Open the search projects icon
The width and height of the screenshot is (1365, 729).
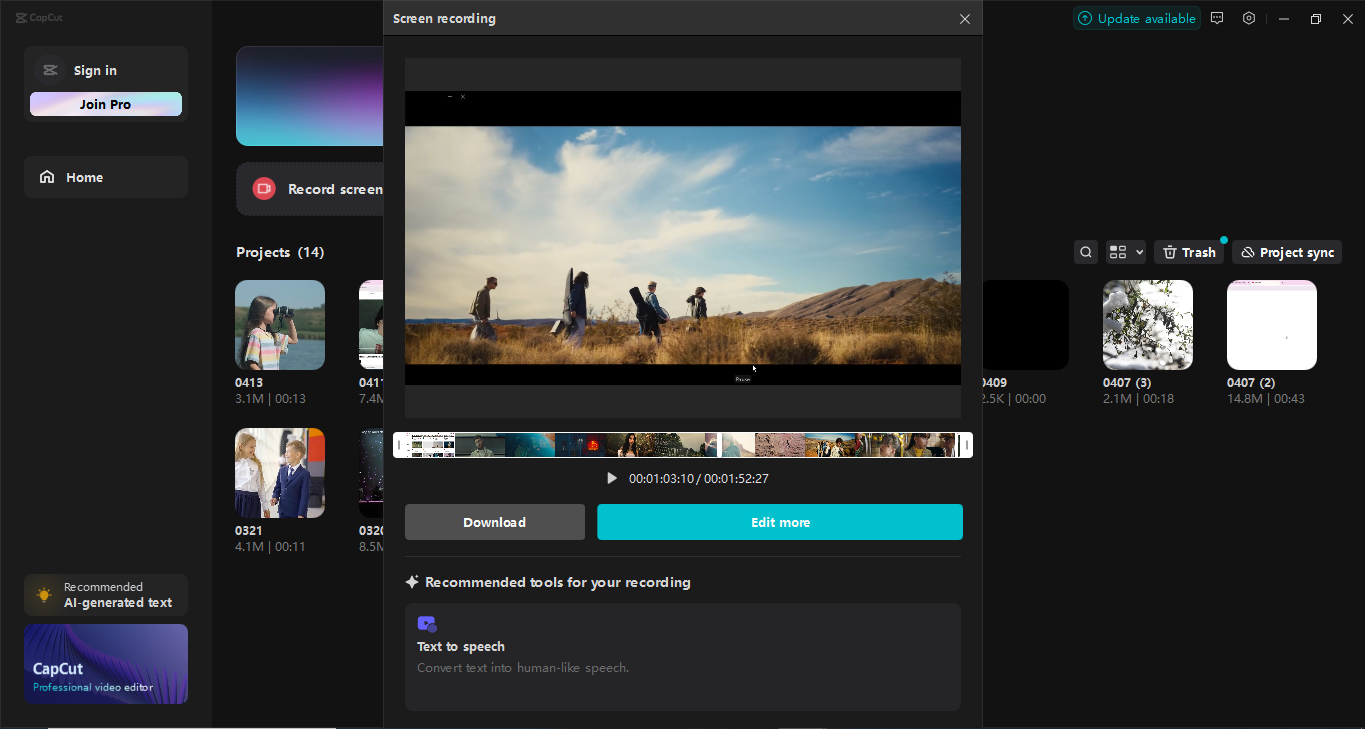(x=1086, y=251)
